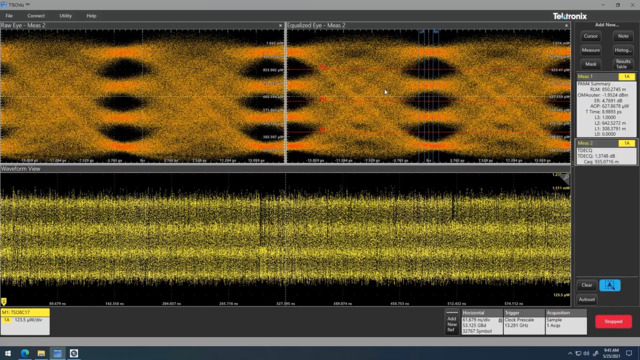Click the Waveform View title

pos(20,169)
